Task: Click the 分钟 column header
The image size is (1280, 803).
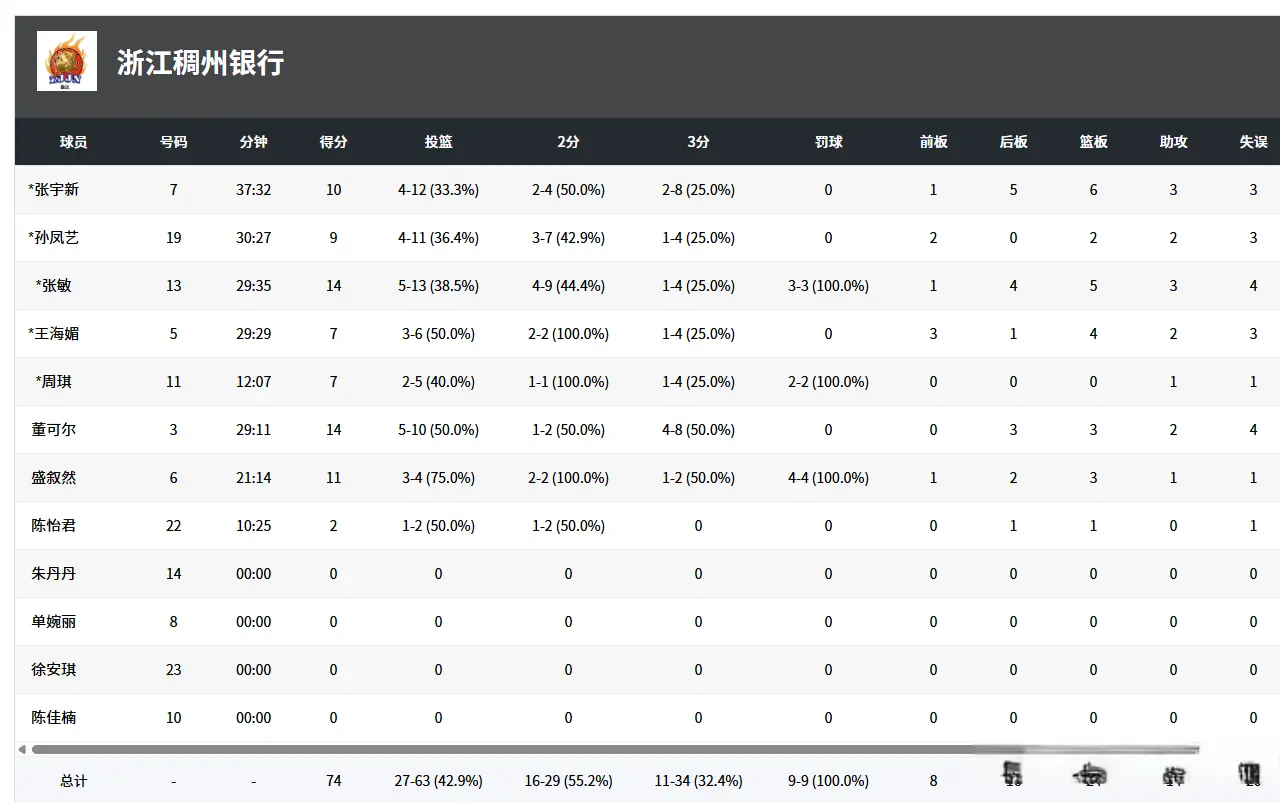Action: click(x=253, y=142)
